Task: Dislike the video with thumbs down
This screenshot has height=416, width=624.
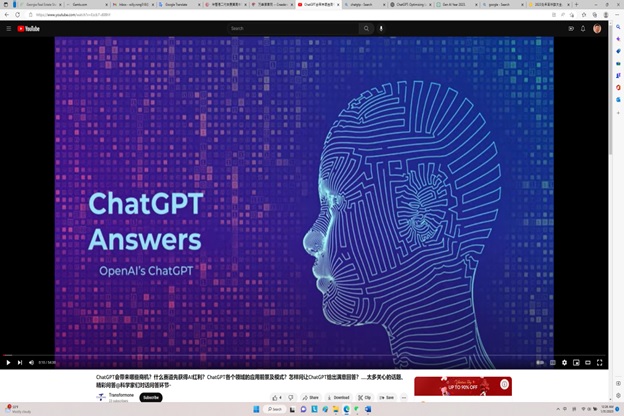Action: [x=291, y=397]
